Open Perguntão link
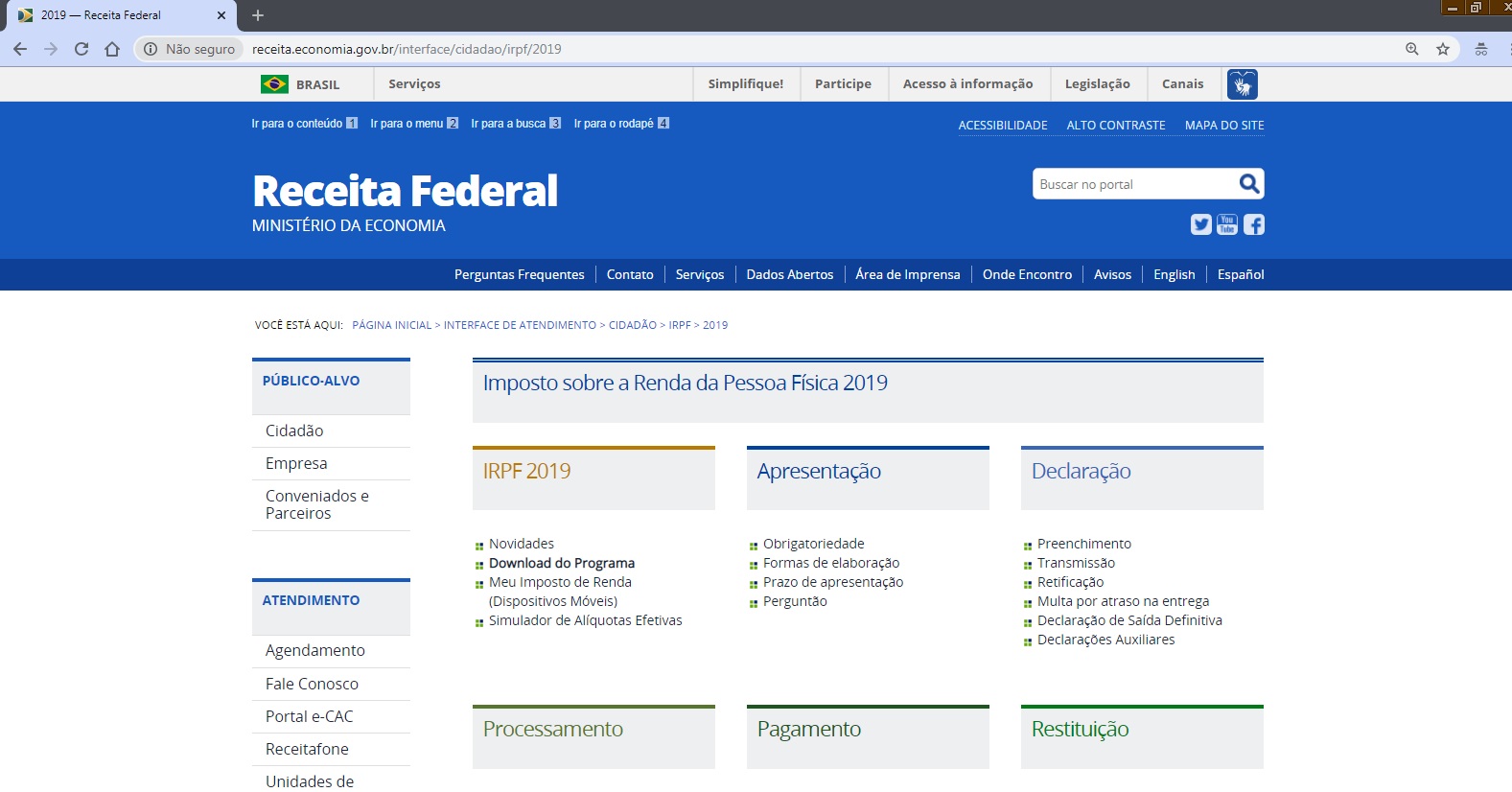The height and width of the screenshot is (792, 1512). [x=795, y=601]
